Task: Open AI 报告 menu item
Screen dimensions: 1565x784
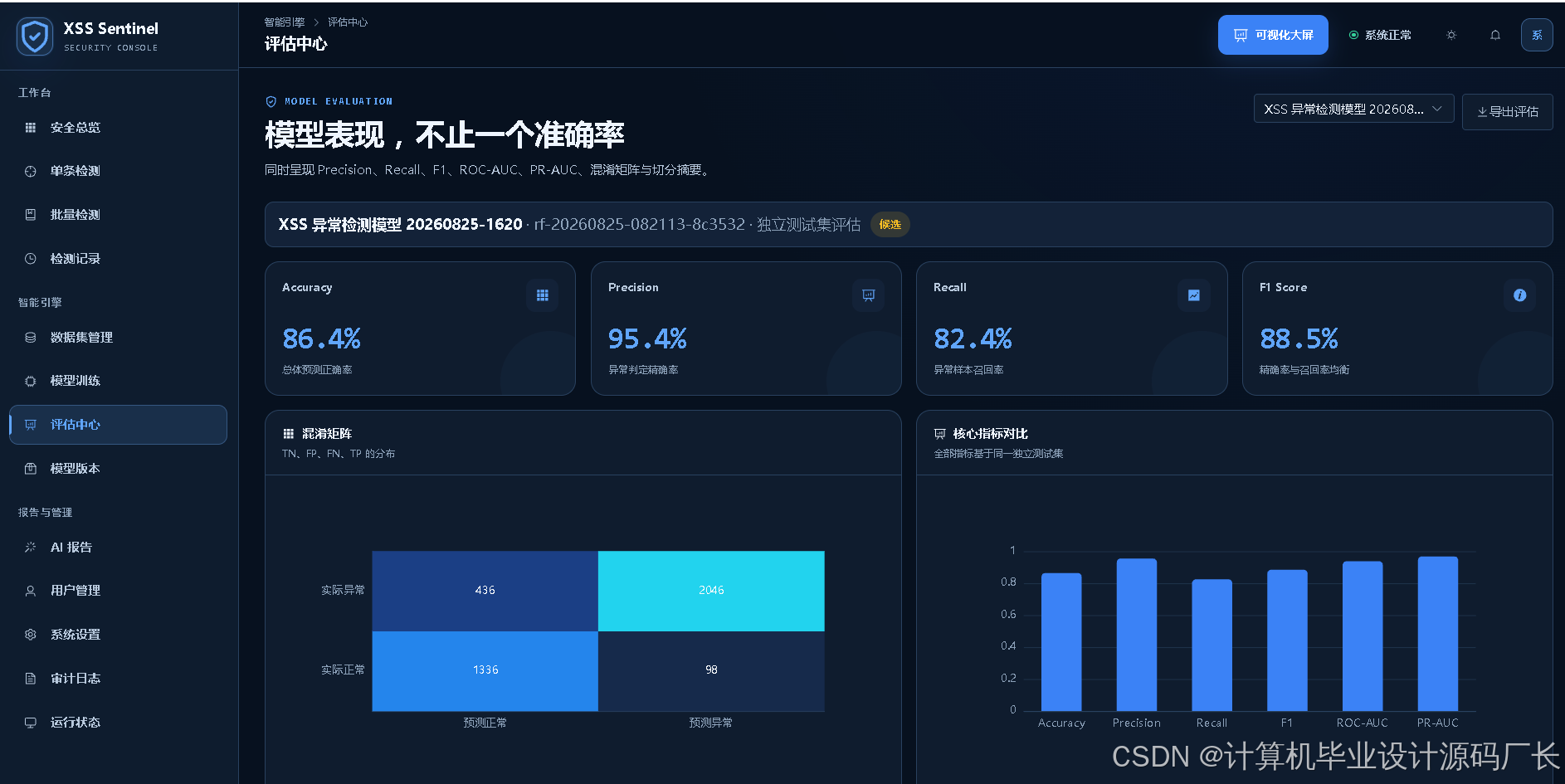Action: click(118, 548)
